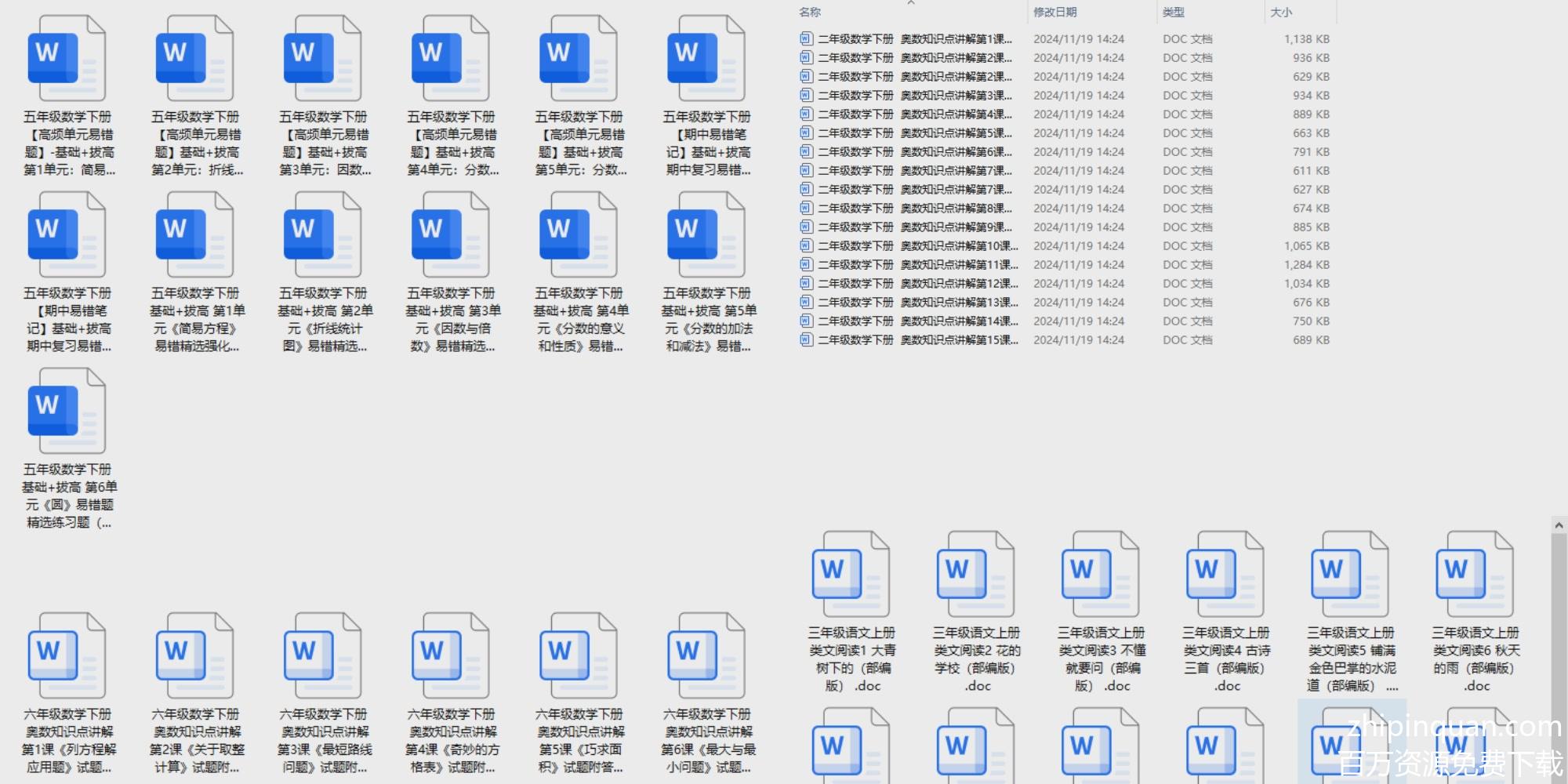Open 五年级数学下册 基础+拔高 第4单元《分数的意义和性质》file
Viewport: 1568px width, 784px height.
pyautogui.click(x=579, y=235)
